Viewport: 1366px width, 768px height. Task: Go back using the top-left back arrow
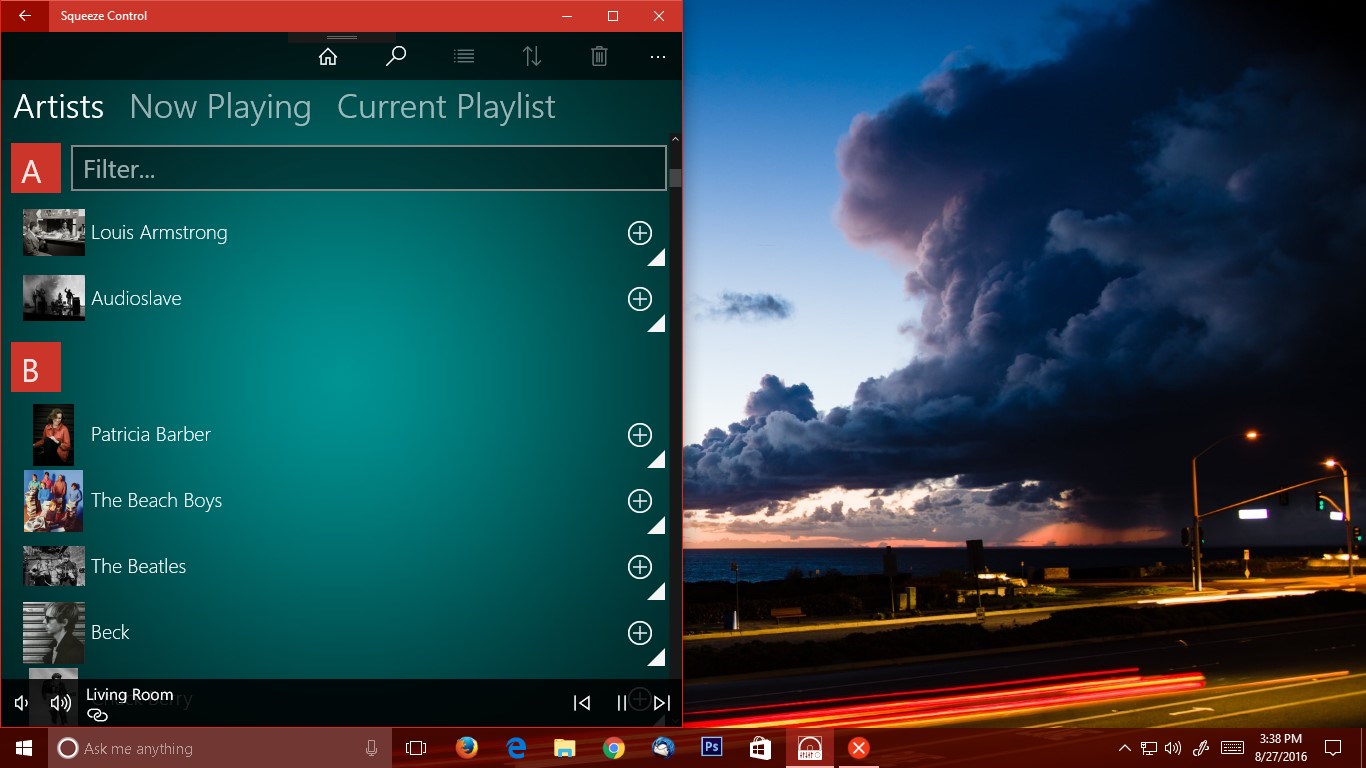(x=24, y=16)
